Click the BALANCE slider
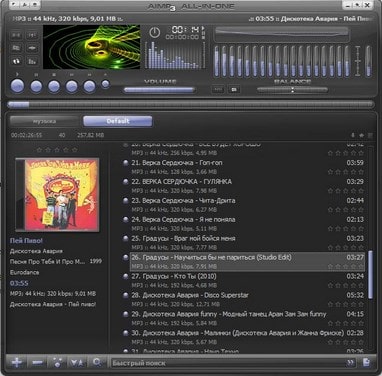The image size is (382, 376). click(x=292, y=90)
